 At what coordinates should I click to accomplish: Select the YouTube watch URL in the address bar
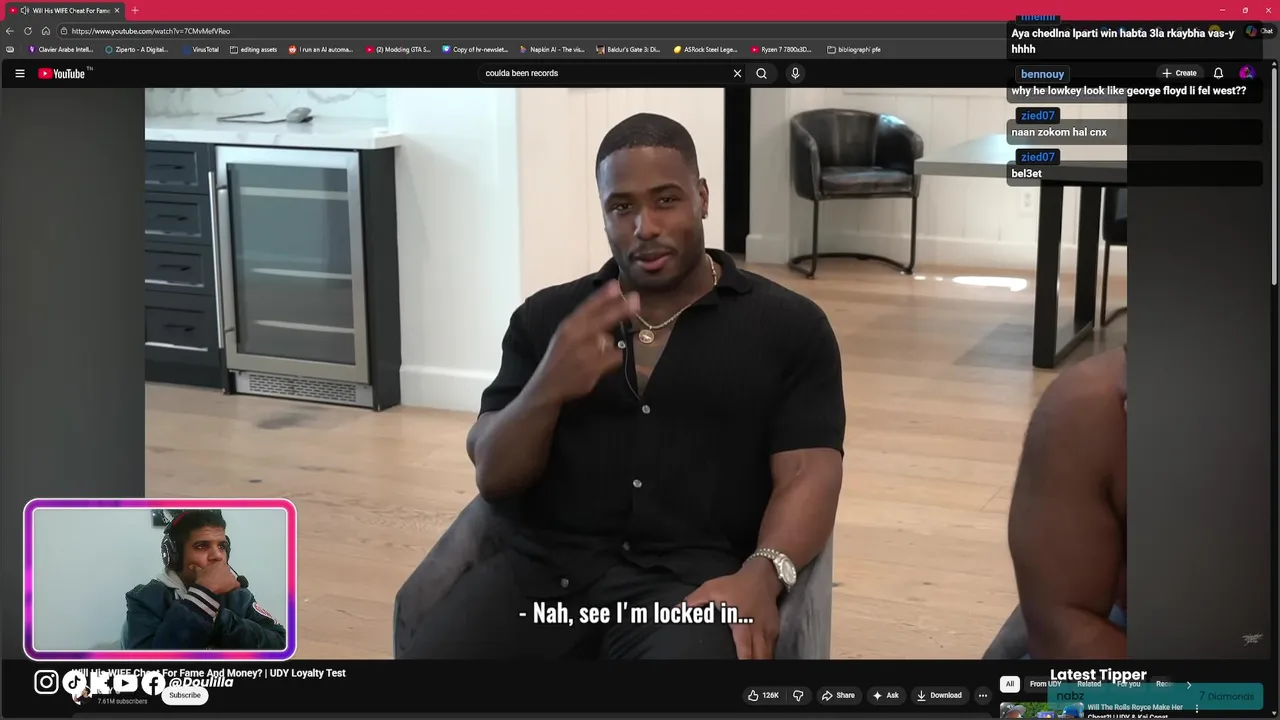click(151, 31)
